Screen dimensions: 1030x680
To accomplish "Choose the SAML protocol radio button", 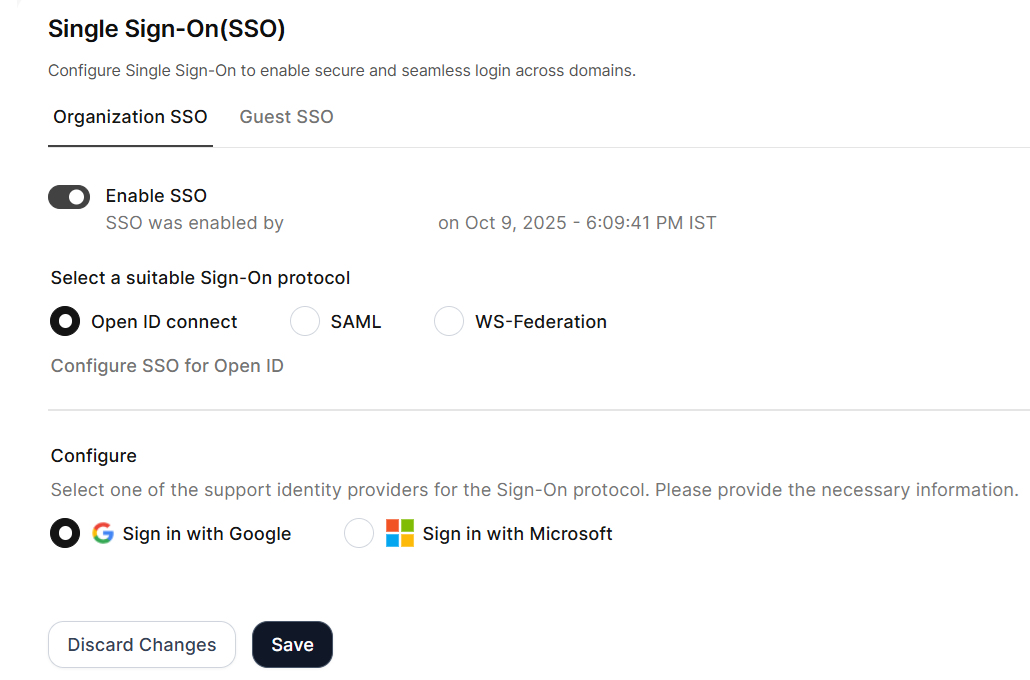I will (x=305, y=321).
